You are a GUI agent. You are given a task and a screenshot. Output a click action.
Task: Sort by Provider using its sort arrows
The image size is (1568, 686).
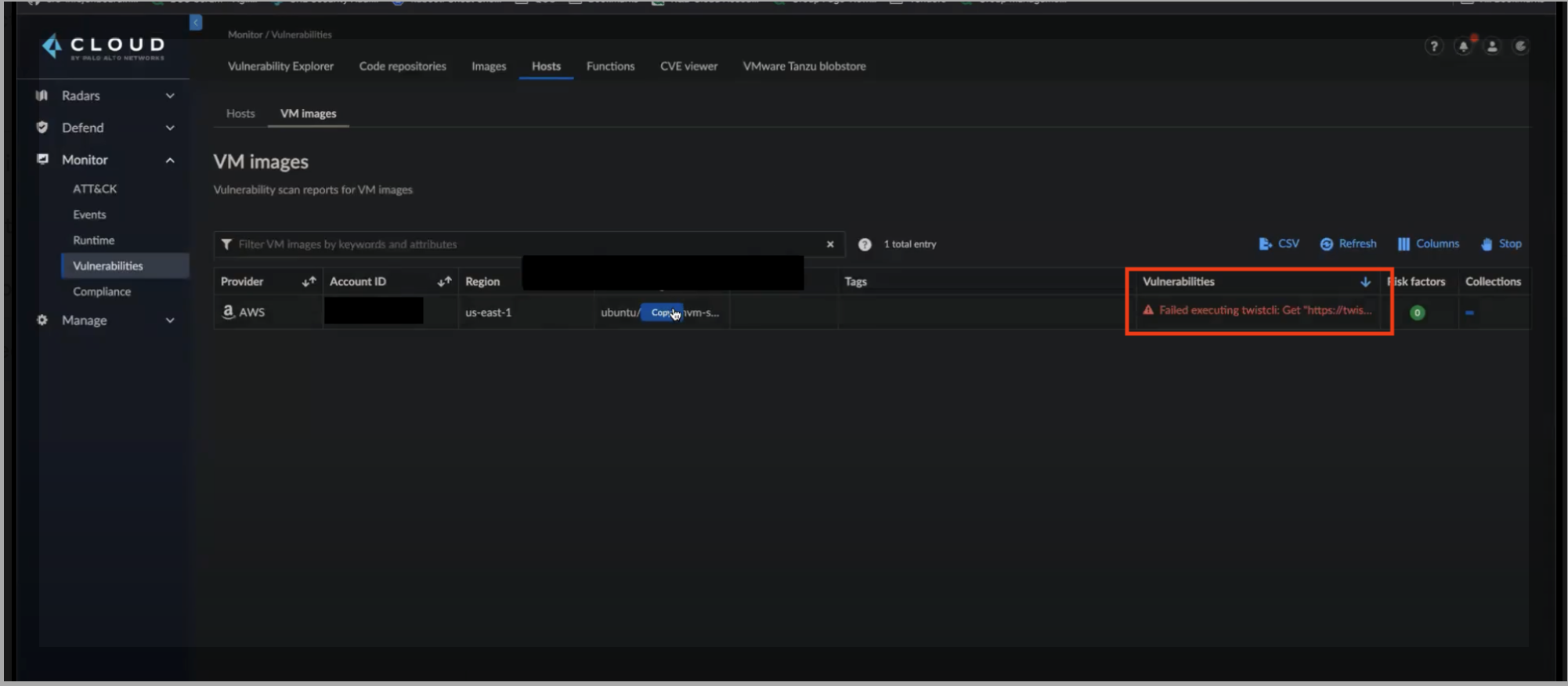(309, 281)
